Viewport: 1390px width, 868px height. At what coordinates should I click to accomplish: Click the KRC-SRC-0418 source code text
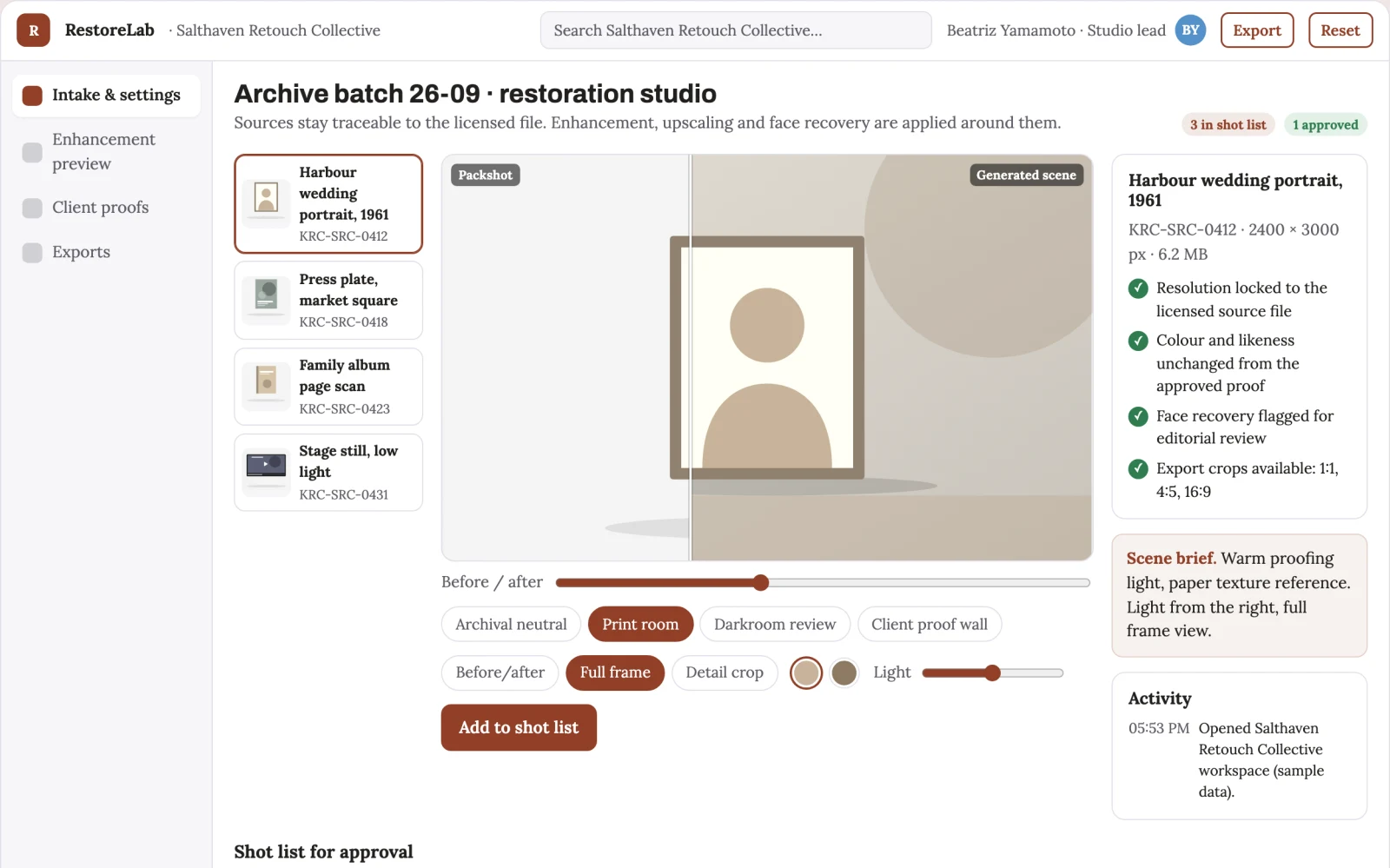point(343,322)
